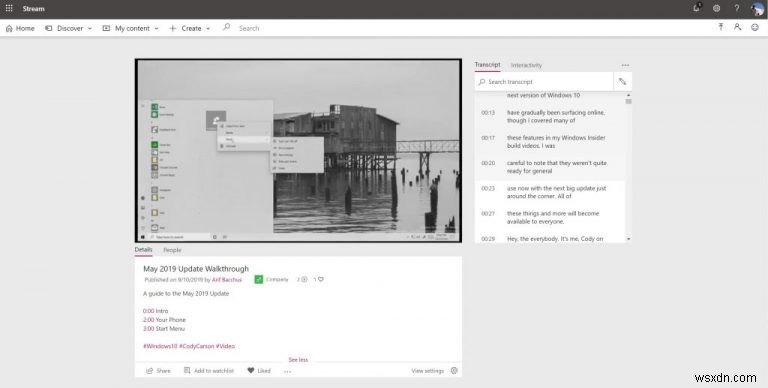
Task: Open notifications bell icon
Action: click(x=697, y=8)
